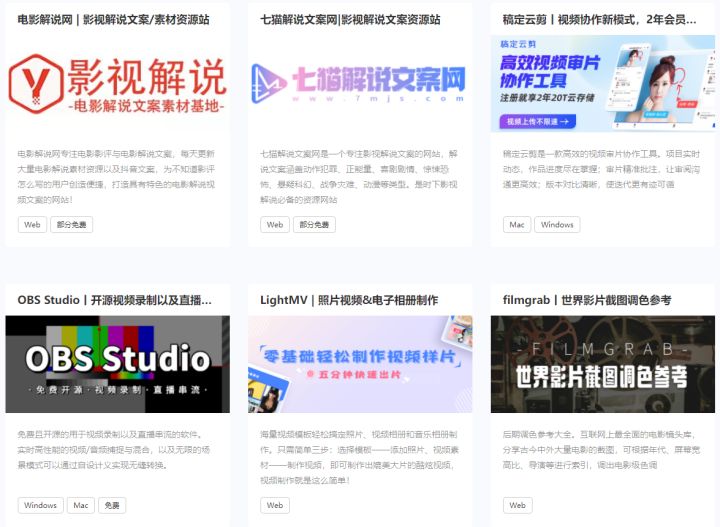Click the 稿定云剪 description paragraph

(602, 169)
